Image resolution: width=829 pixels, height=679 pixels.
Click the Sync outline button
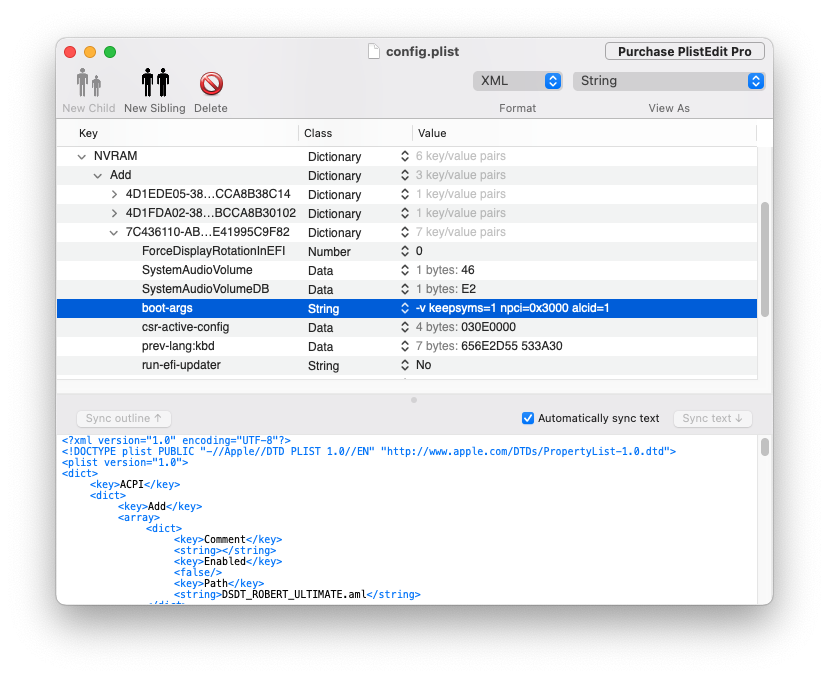click(x=124, y=418)
